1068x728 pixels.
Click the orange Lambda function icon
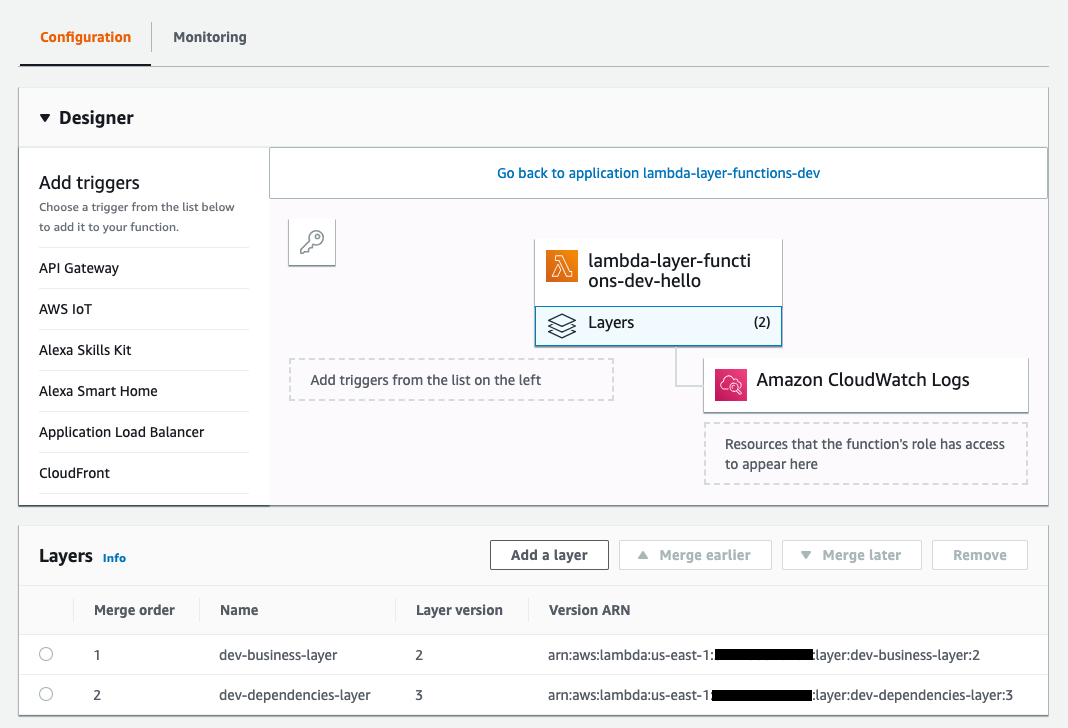562,267
